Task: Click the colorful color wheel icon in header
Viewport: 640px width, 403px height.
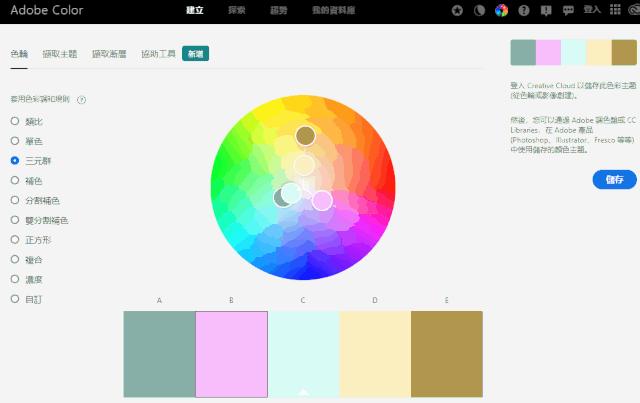Action: pyautogui.click(x=501, y=11)
